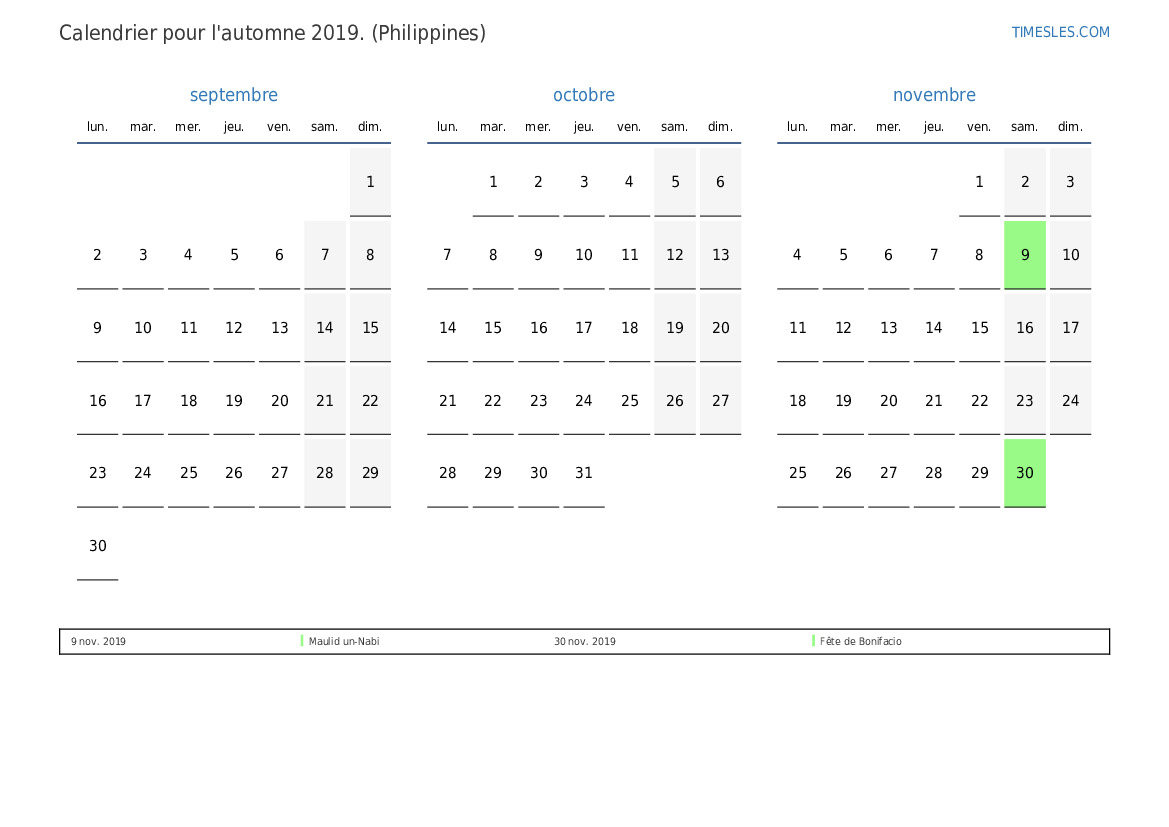1169x827 pixels.
Task: Select green-highlighted November 9 holiday cell
Action: pyautogui.click(x=1025, y=255)
